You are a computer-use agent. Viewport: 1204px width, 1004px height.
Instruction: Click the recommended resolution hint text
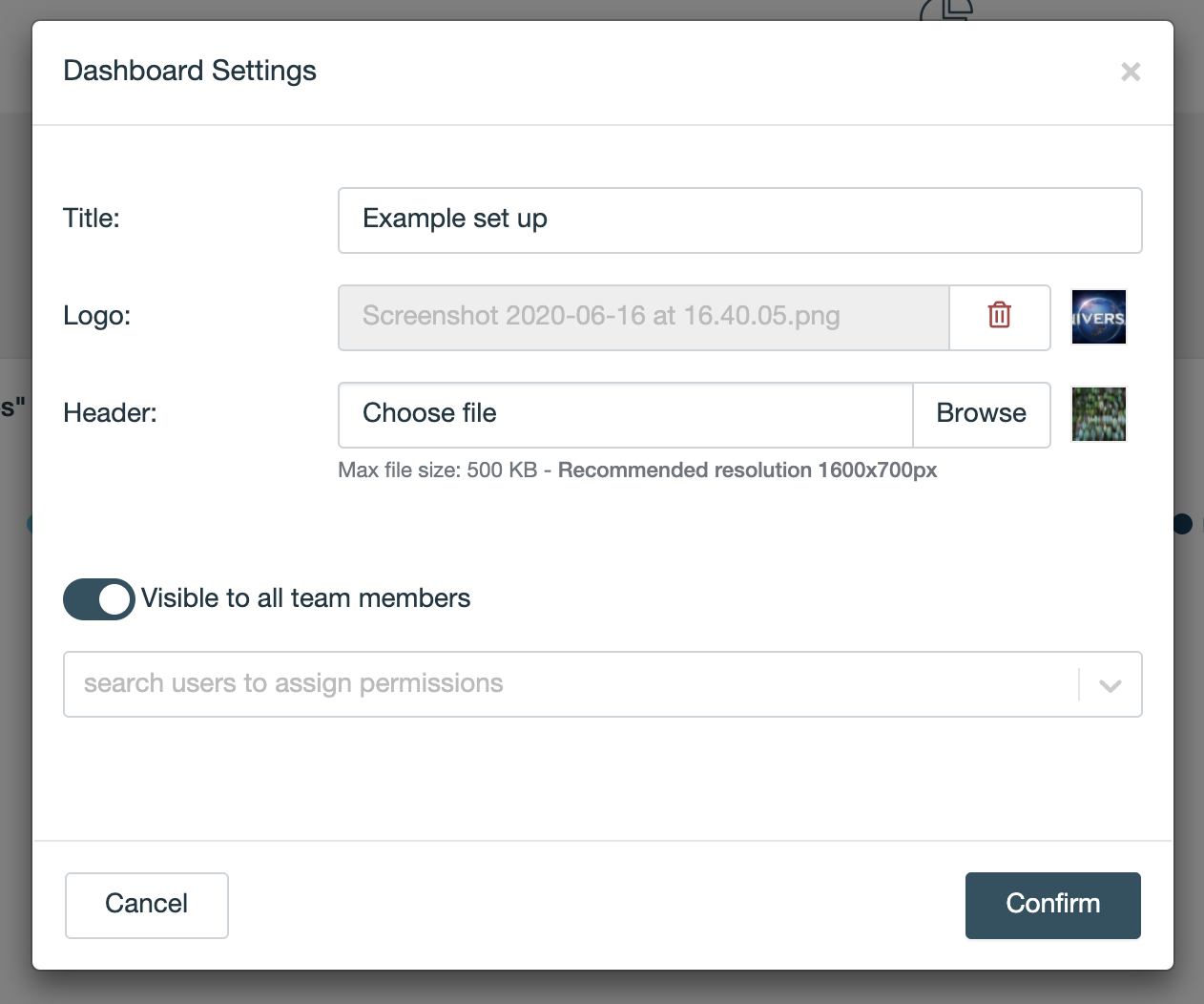(x=747, y=471)
